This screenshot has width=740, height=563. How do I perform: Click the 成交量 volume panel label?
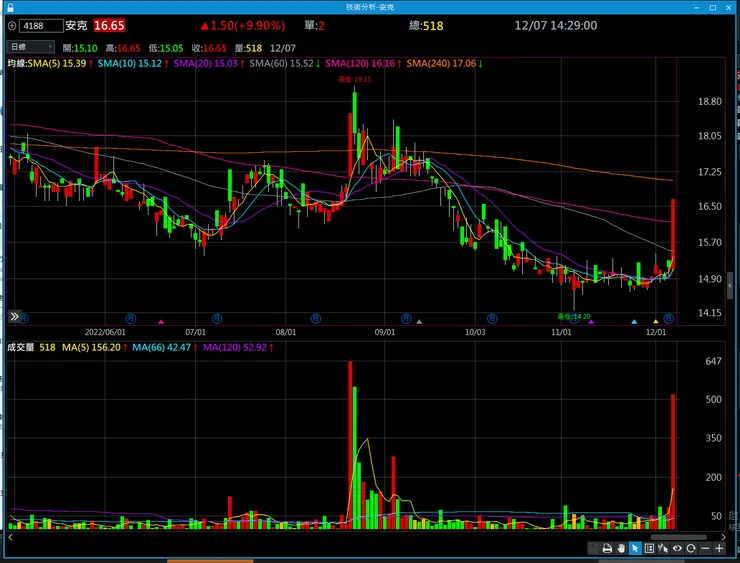(x=20, y=347)
